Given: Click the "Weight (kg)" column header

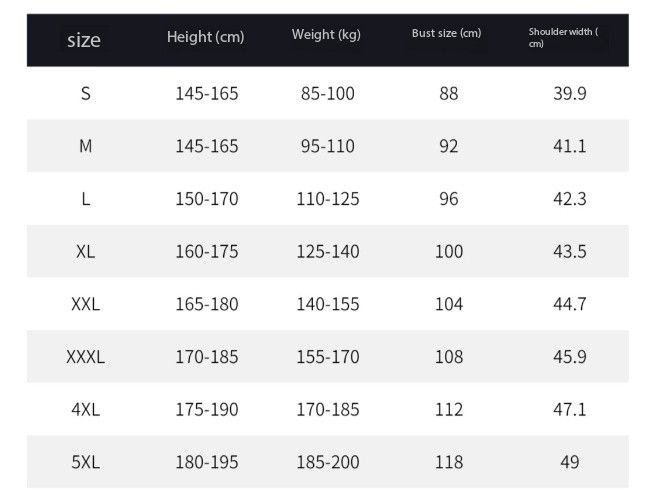Looking at the screenshot, I should (x=326, y=35).
